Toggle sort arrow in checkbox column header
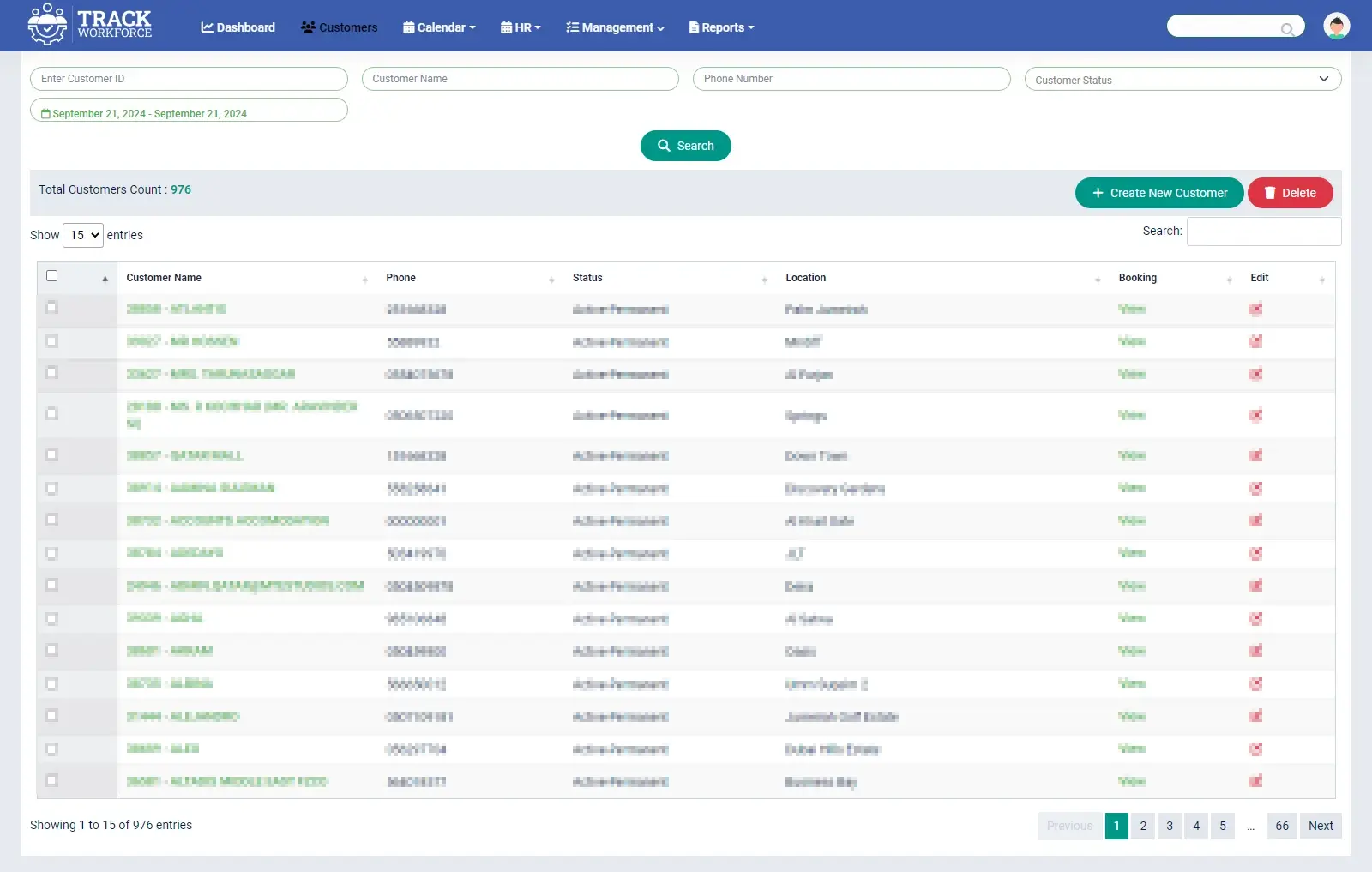The image size is (1372, 872). pos(105,279)
